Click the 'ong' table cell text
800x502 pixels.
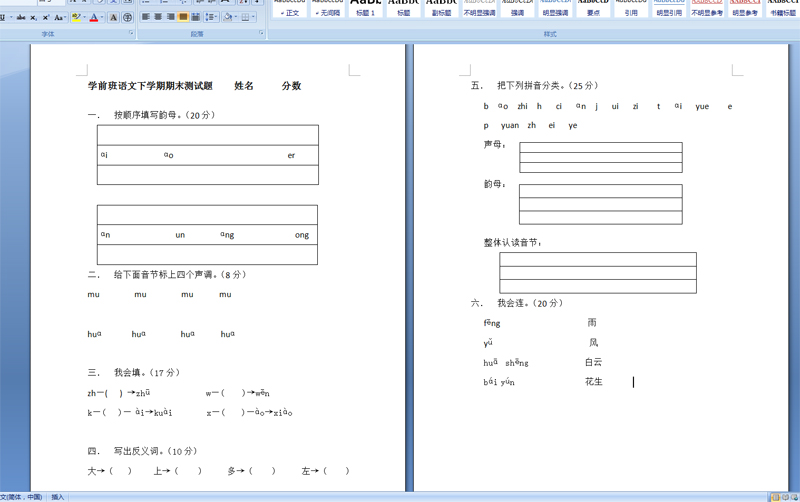[x=302, y=235]
